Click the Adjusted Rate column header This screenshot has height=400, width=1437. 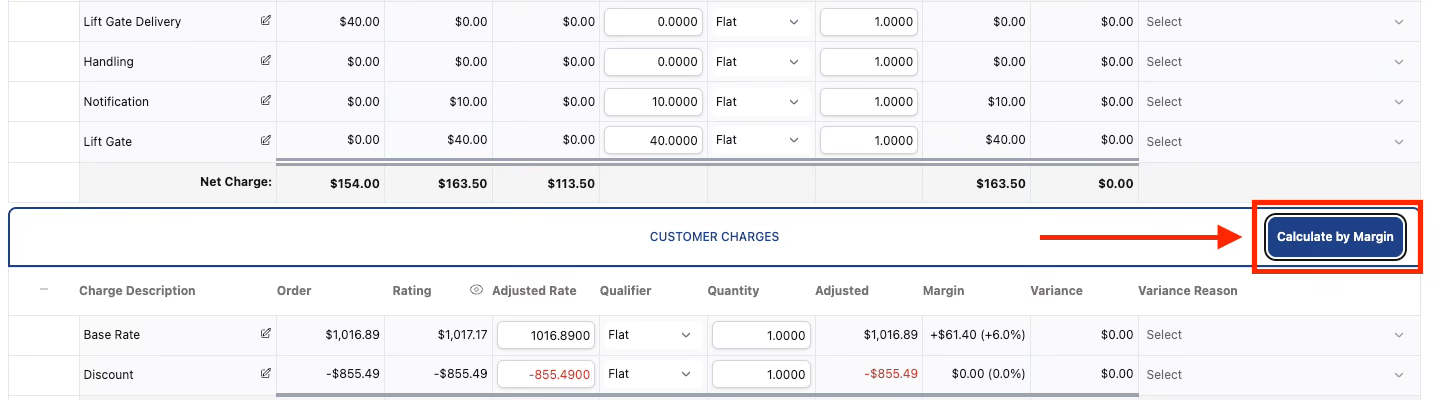tap(534, 291)
